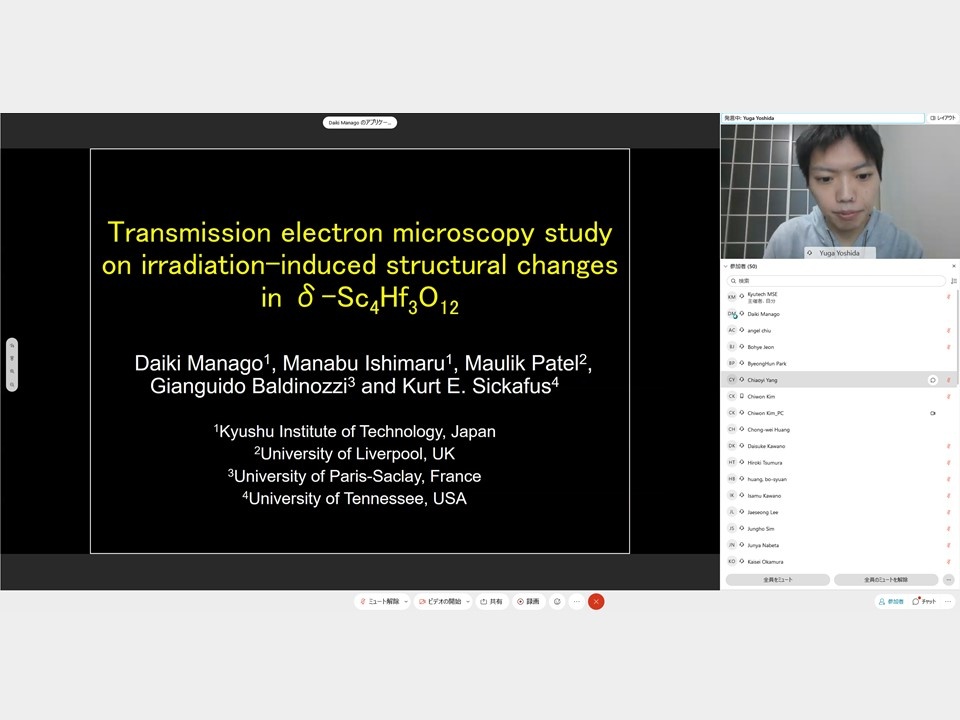Unmute everyone with 全員のミュートを解除 button
This screenshot has height=720, width=960.
click(886, 579)
